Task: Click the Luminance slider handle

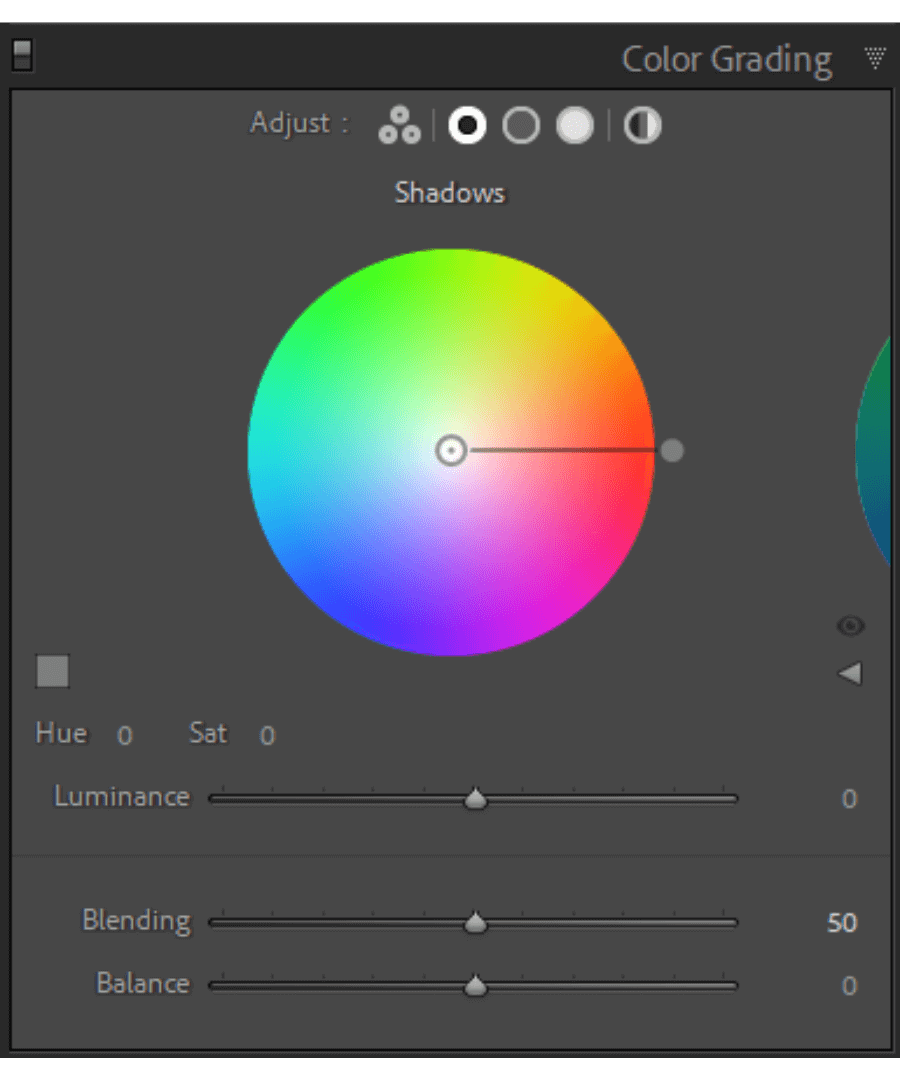Action: point(475,798)
